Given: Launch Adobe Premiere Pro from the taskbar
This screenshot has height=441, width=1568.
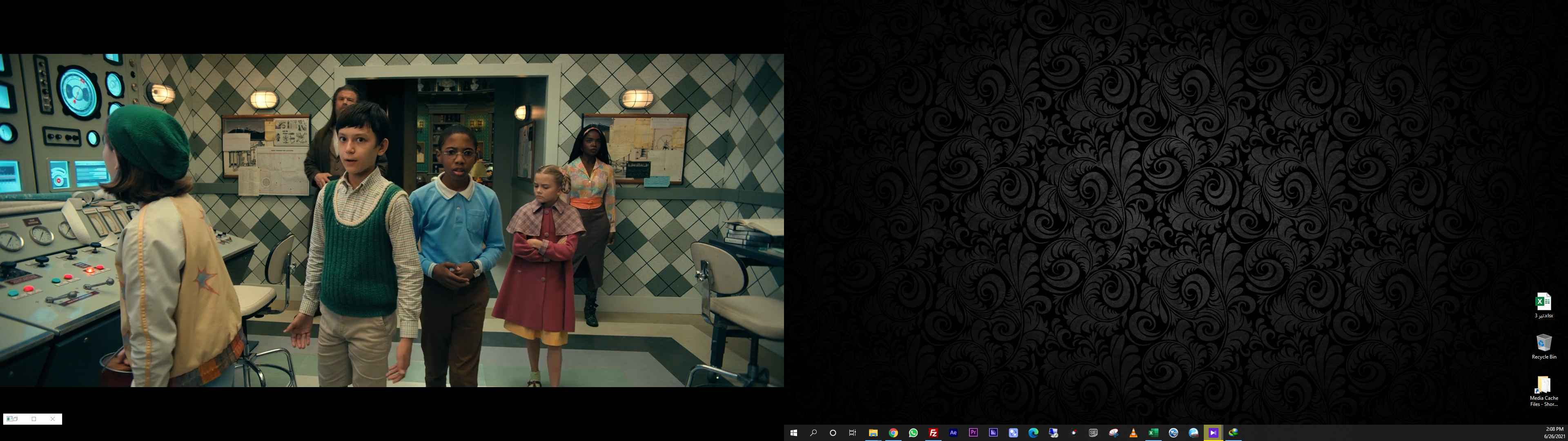Looking at the screenshot, I should 973,432.
